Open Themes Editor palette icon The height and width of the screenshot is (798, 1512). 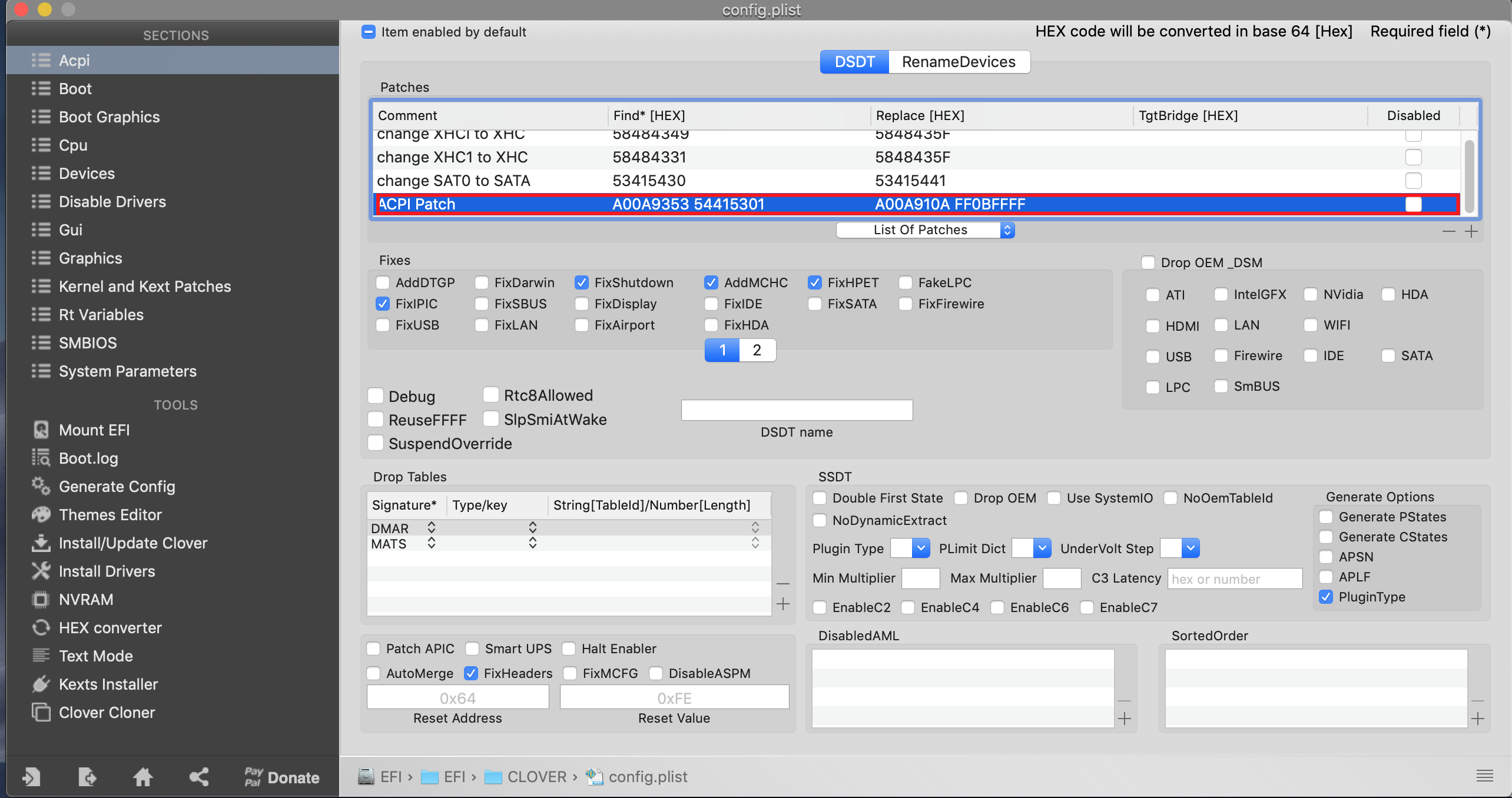click(x=41, y=515)
